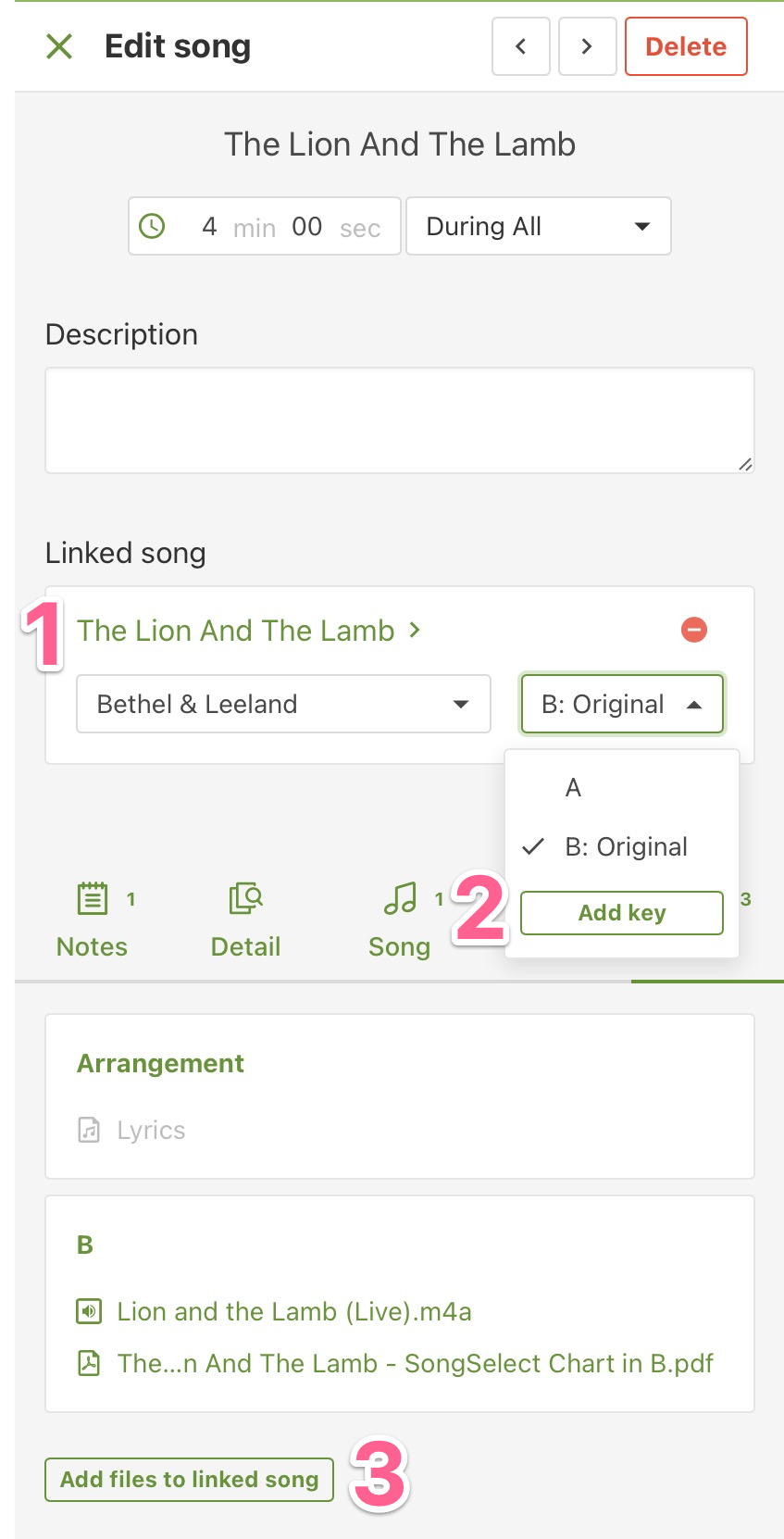Close the Edit song panel
Viewport: 784px width, 1539px height.
(x=59, y=46)
